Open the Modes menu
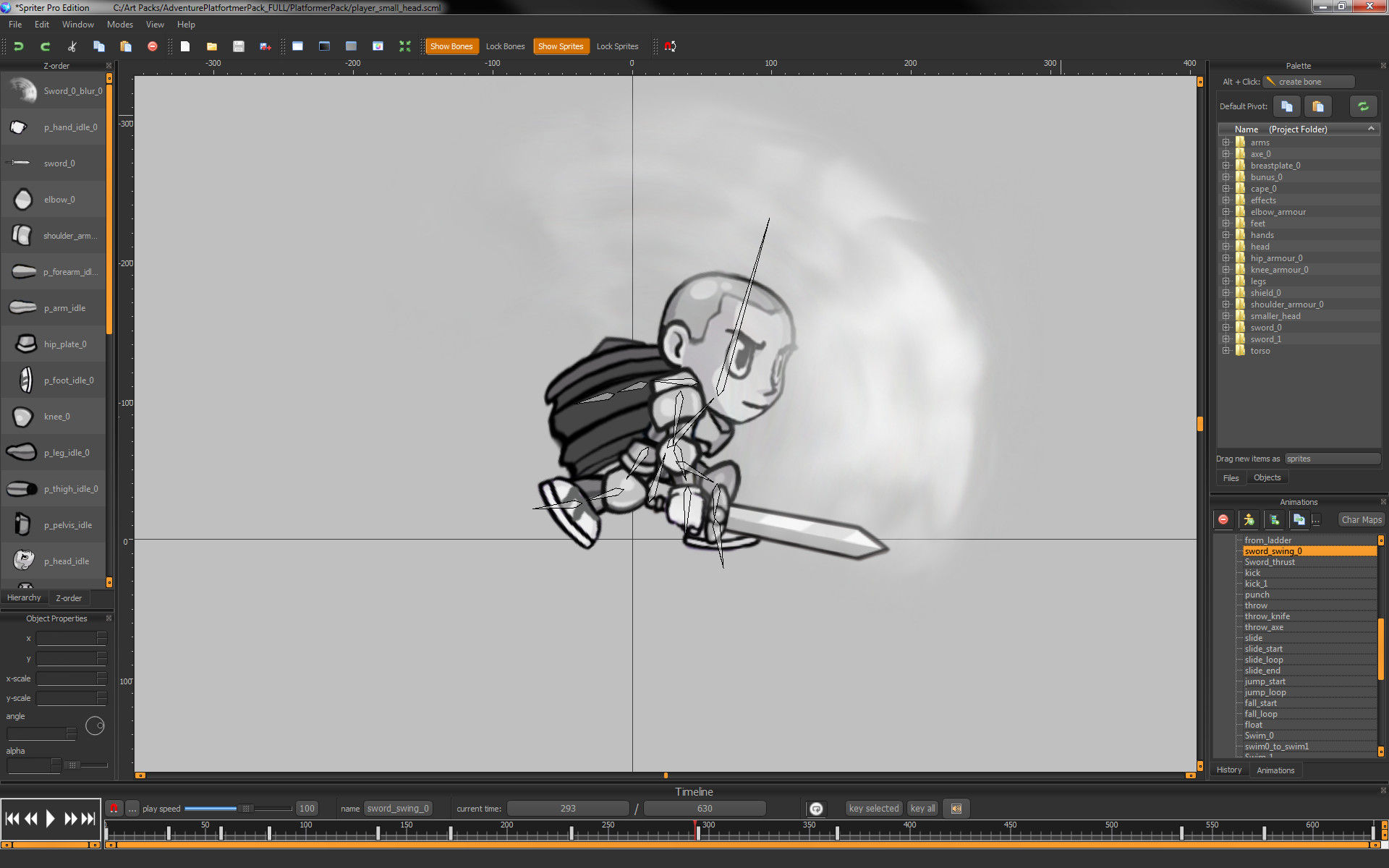The height and width of the screenshot is (868, 1389). pos(119,24)
